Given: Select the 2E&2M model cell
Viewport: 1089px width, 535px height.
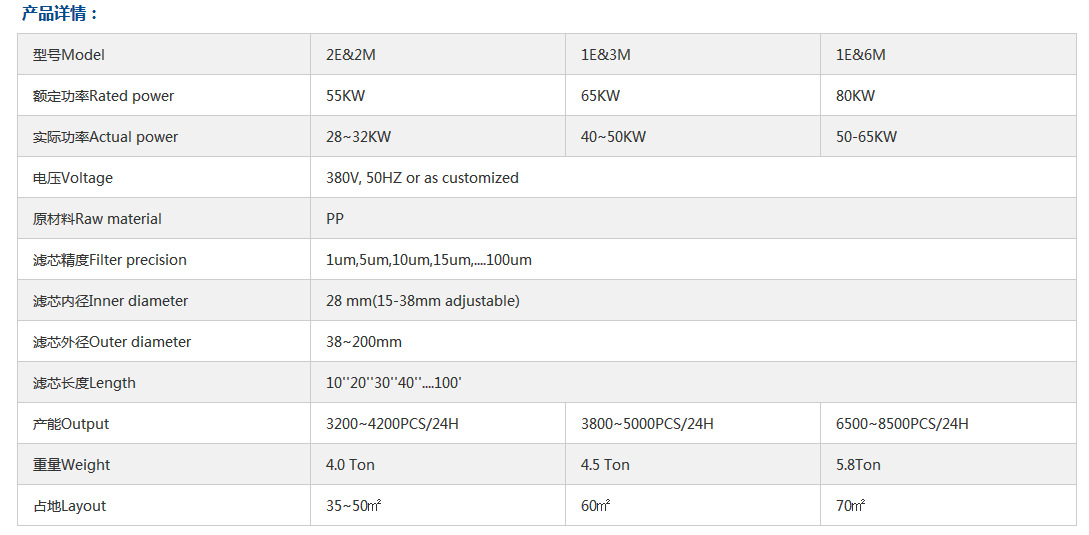Looking at the screenshot, I should click(438, 54).
